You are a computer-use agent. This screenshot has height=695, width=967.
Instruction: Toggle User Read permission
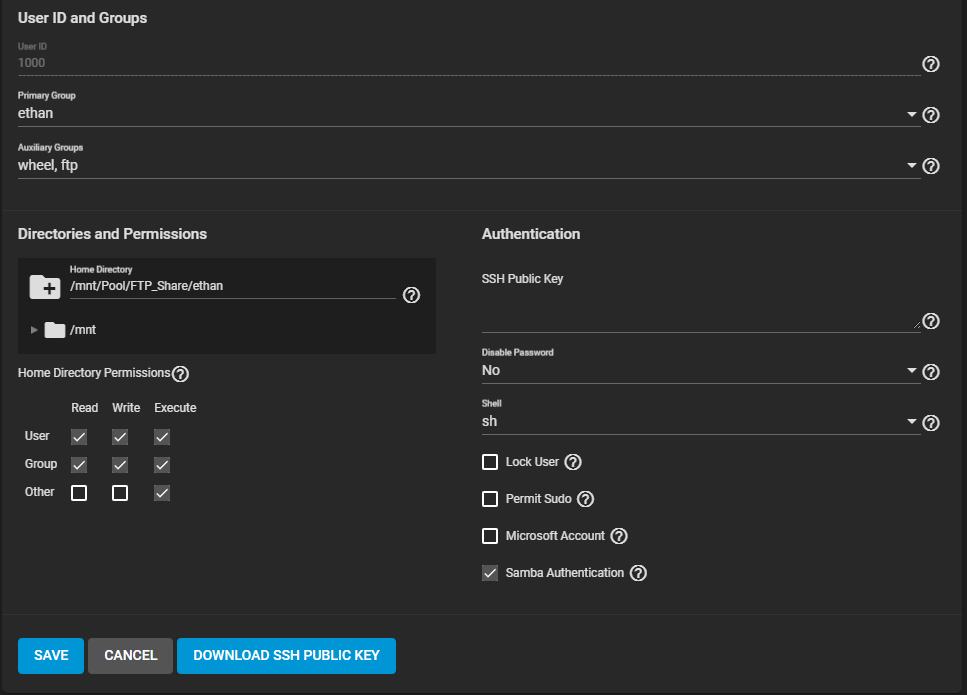tap(79, 437)
